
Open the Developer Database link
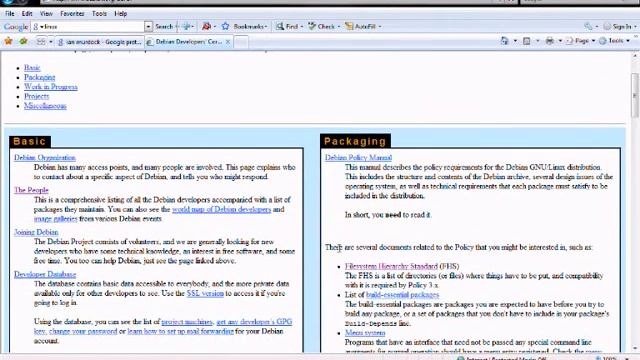point(45,274)
